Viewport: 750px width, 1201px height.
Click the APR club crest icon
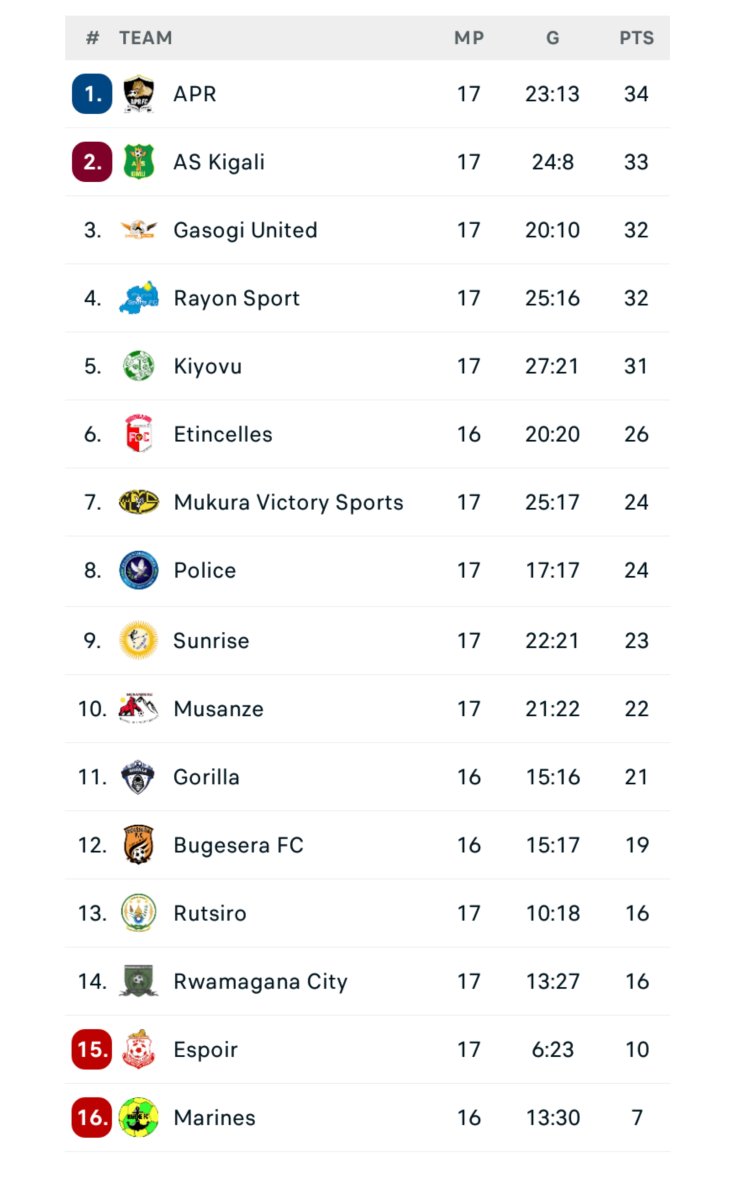click(139, 94)
